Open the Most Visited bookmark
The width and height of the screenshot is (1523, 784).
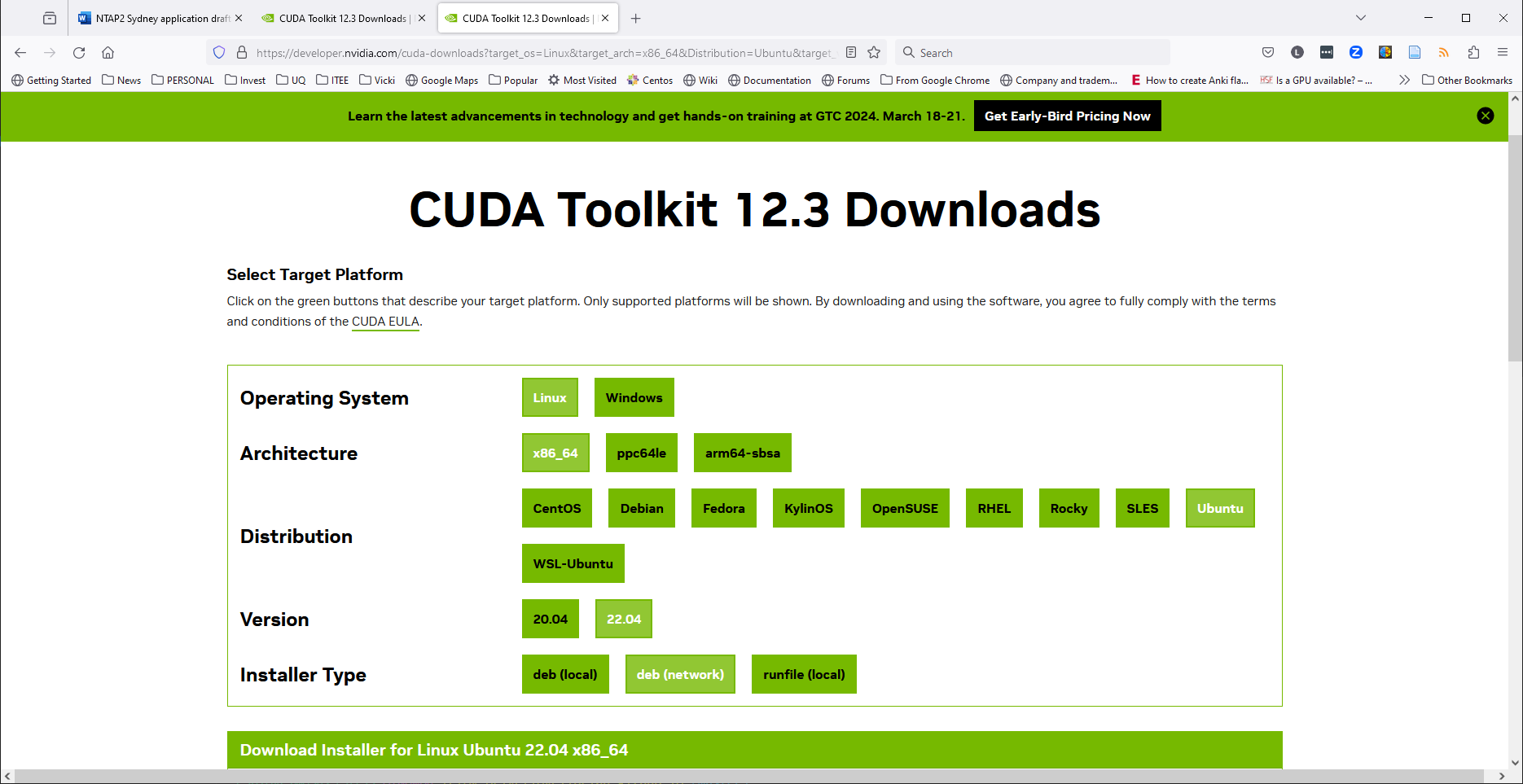[x=582, y=80]
